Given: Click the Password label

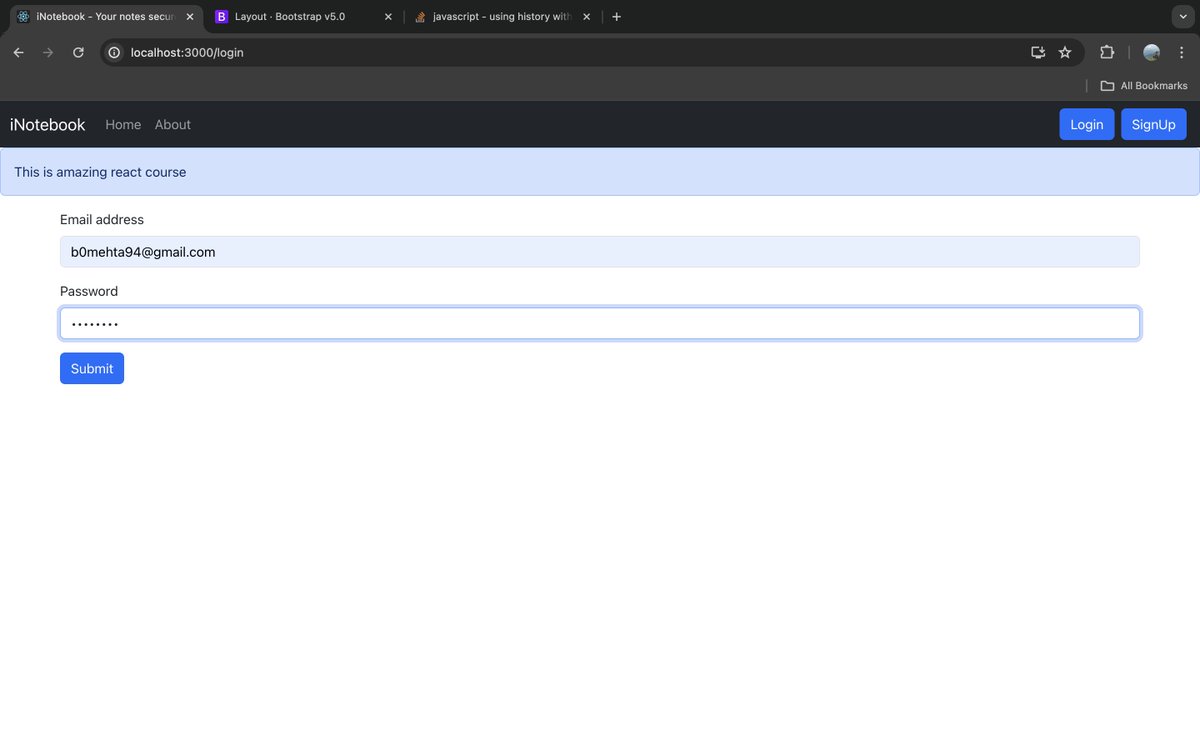Looking at the screenshot, I should click(x=89, y=292).
